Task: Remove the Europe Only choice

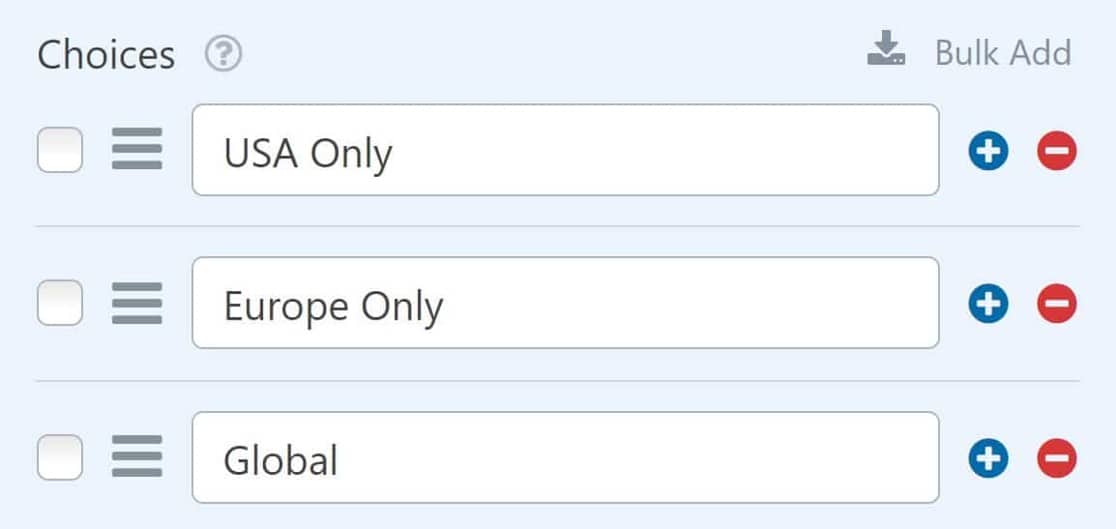Action: point(1057,303)
